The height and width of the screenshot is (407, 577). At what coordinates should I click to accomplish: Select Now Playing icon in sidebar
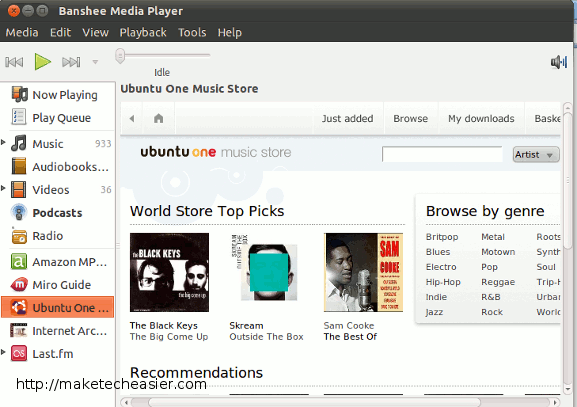click(x=19, y=94)
